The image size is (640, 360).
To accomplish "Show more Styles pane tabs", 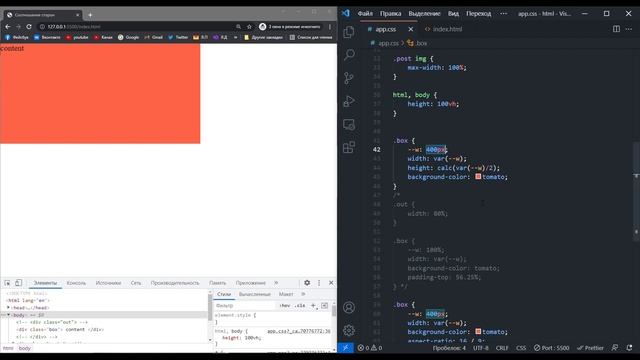I will coord(303,294).
